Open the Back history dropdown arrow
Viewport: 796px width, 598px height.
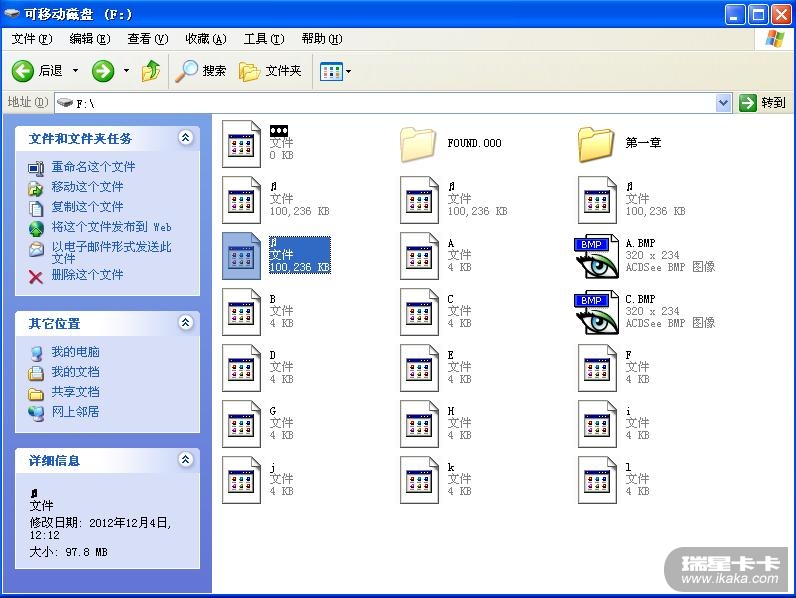[75, 71]
